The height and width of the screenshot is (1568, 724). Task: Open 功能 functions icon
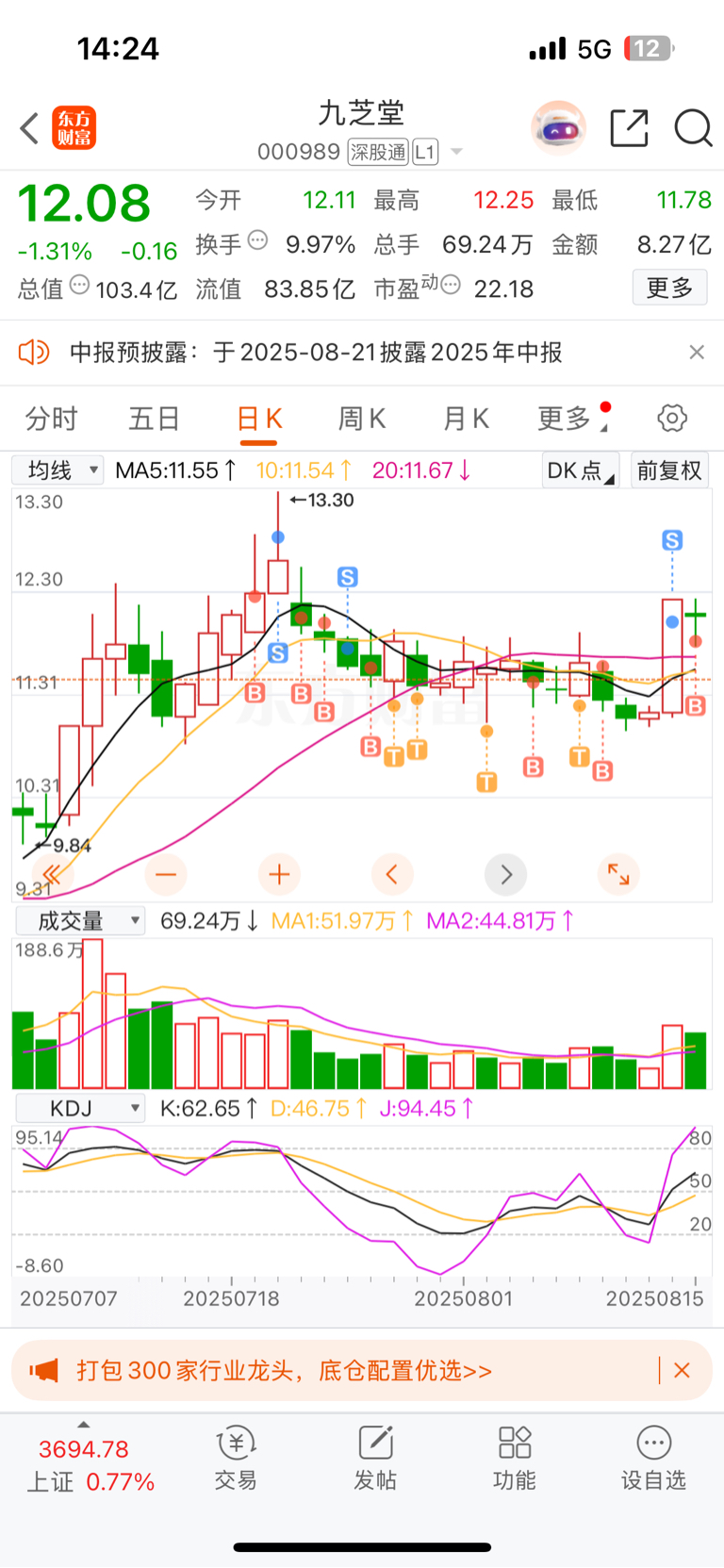515,1458
